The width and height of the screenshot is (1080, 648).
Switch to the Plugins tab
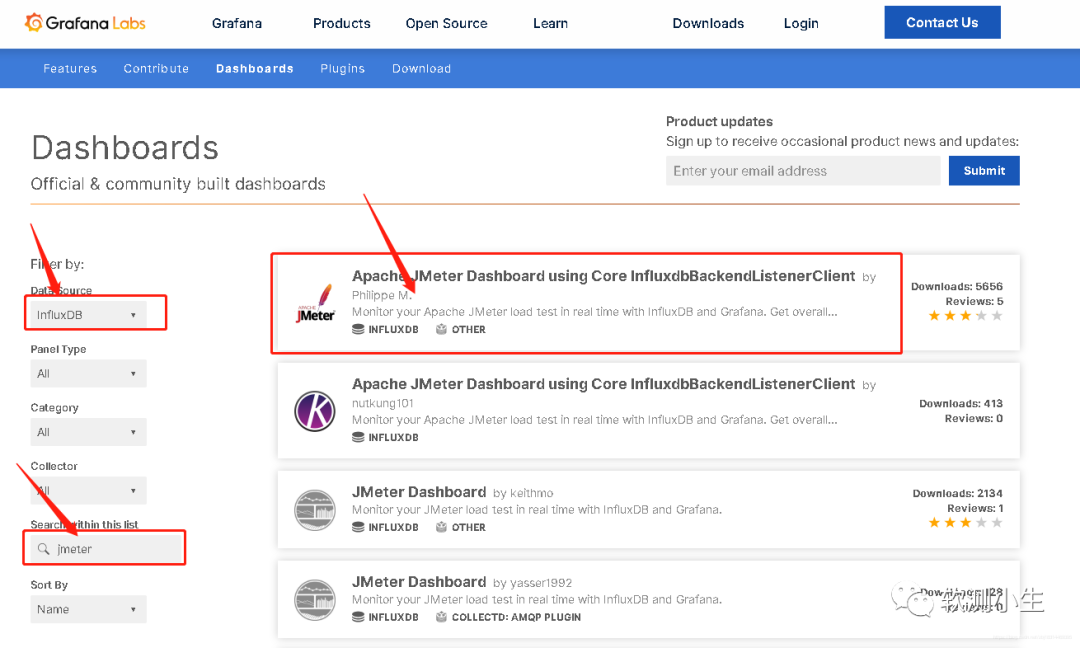point(342,69)
